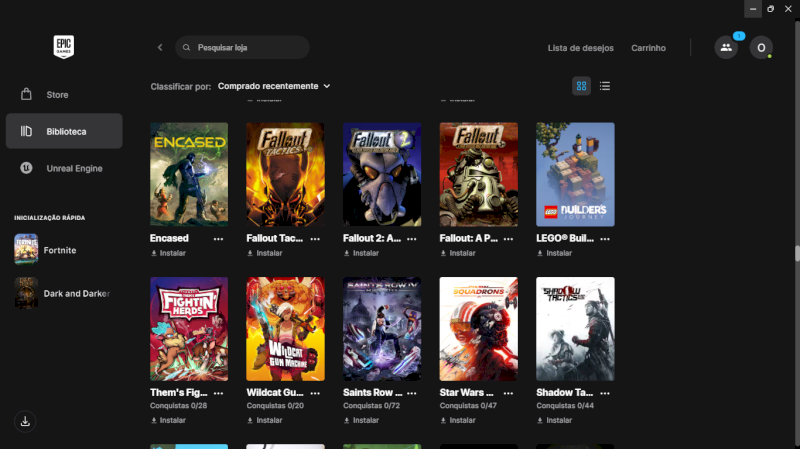Minimize the Epic Games Launcher window

click(753, 9)
